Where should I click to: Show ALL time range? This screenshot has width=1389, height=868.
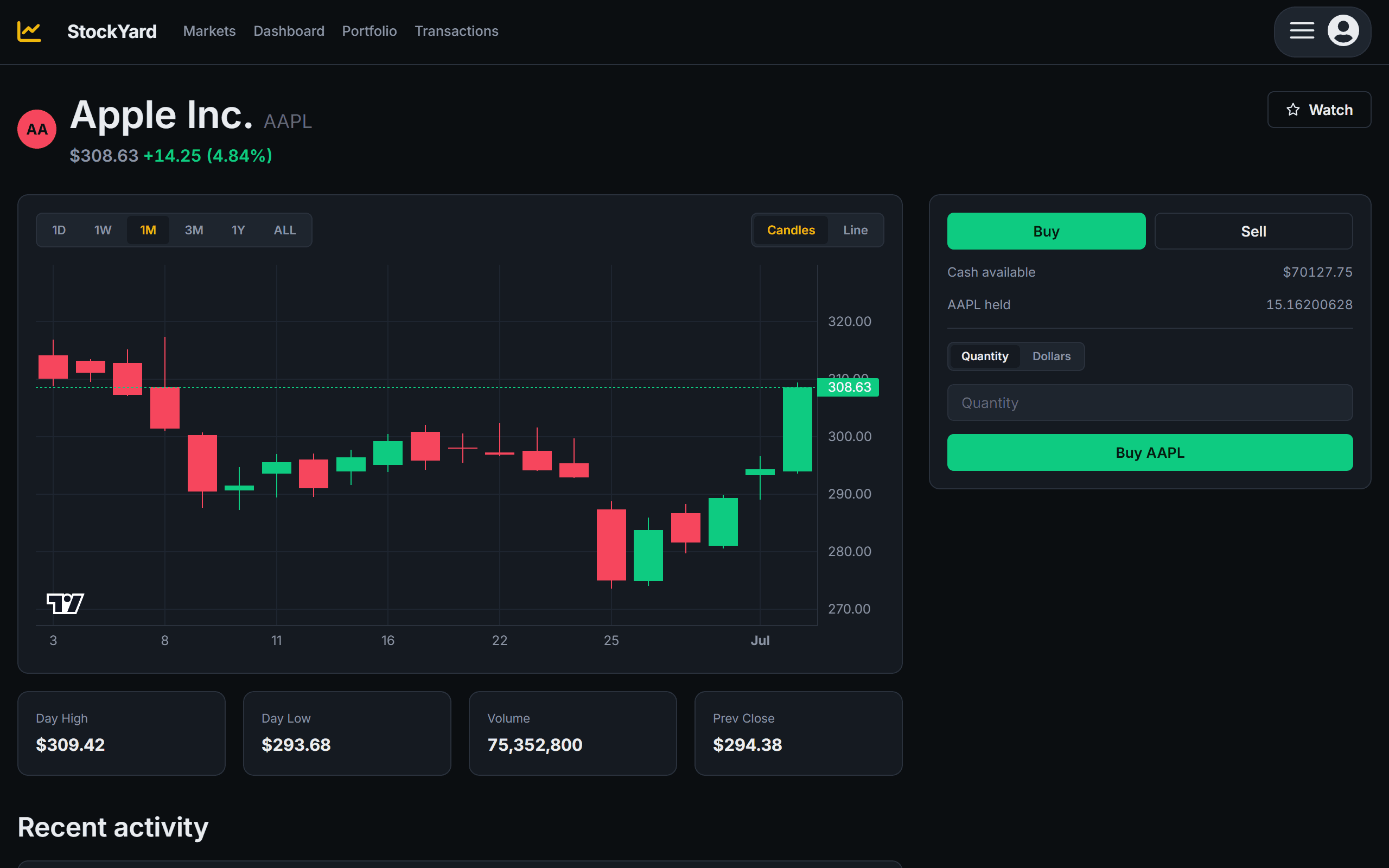coord(285,230)
